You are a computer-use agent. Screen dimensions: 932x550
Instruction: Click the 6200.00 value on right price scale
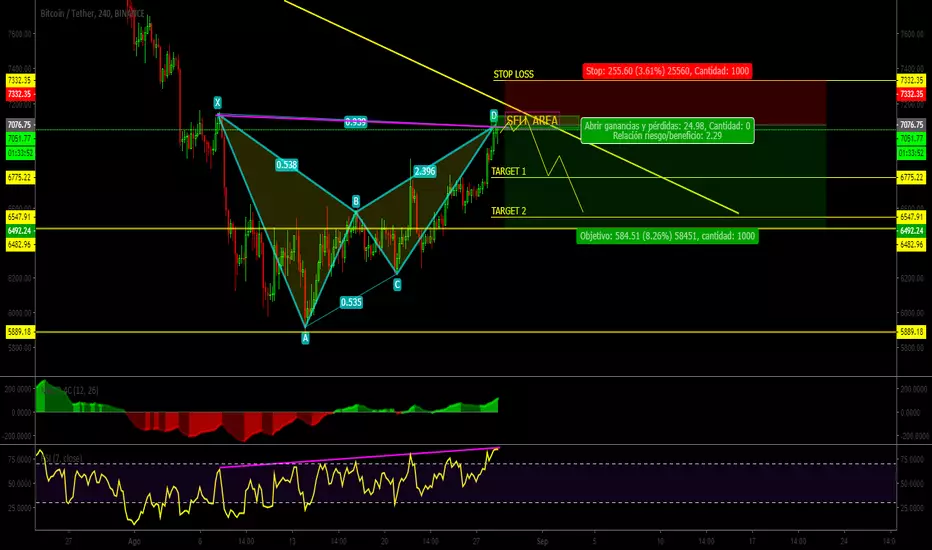click(912, 278)
